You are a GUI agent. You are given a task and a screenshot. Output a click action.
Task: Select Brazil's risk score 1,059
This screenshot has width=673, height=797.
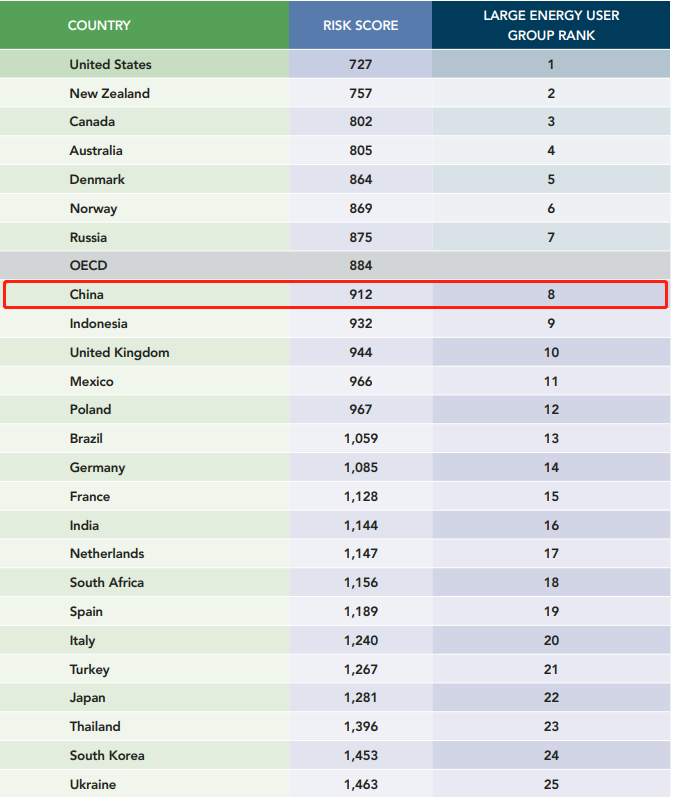[x=361, y=438]
